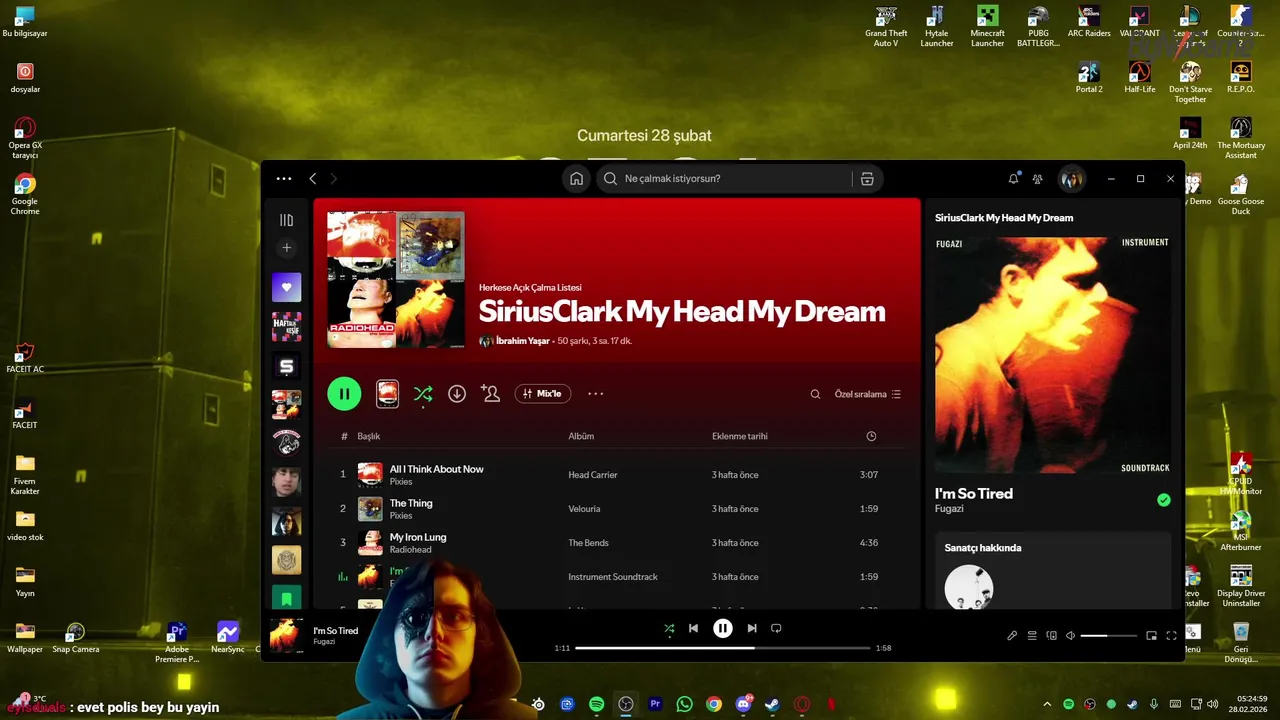Open playlist more options ellipsis
The width and height of the screenshot is (1280, 720).
596,394
